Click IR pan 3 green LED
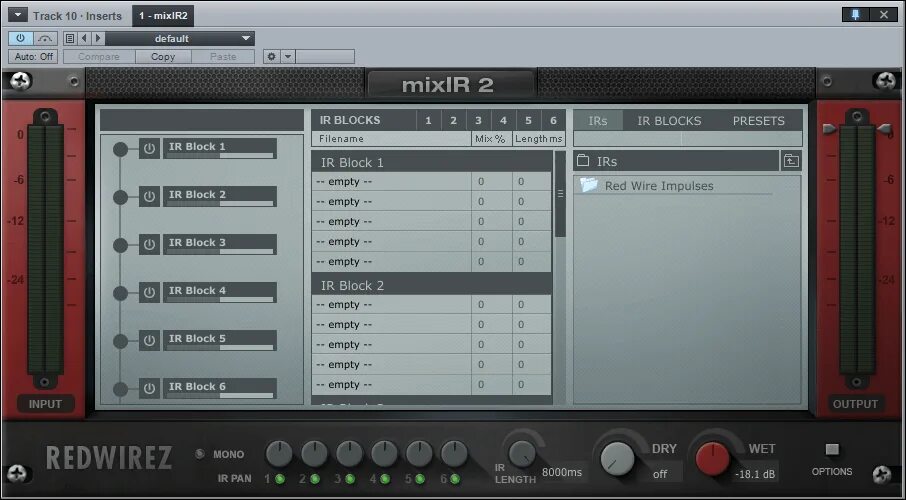The width and height of the screenshot is (906, 500). [x=350, y=479]
